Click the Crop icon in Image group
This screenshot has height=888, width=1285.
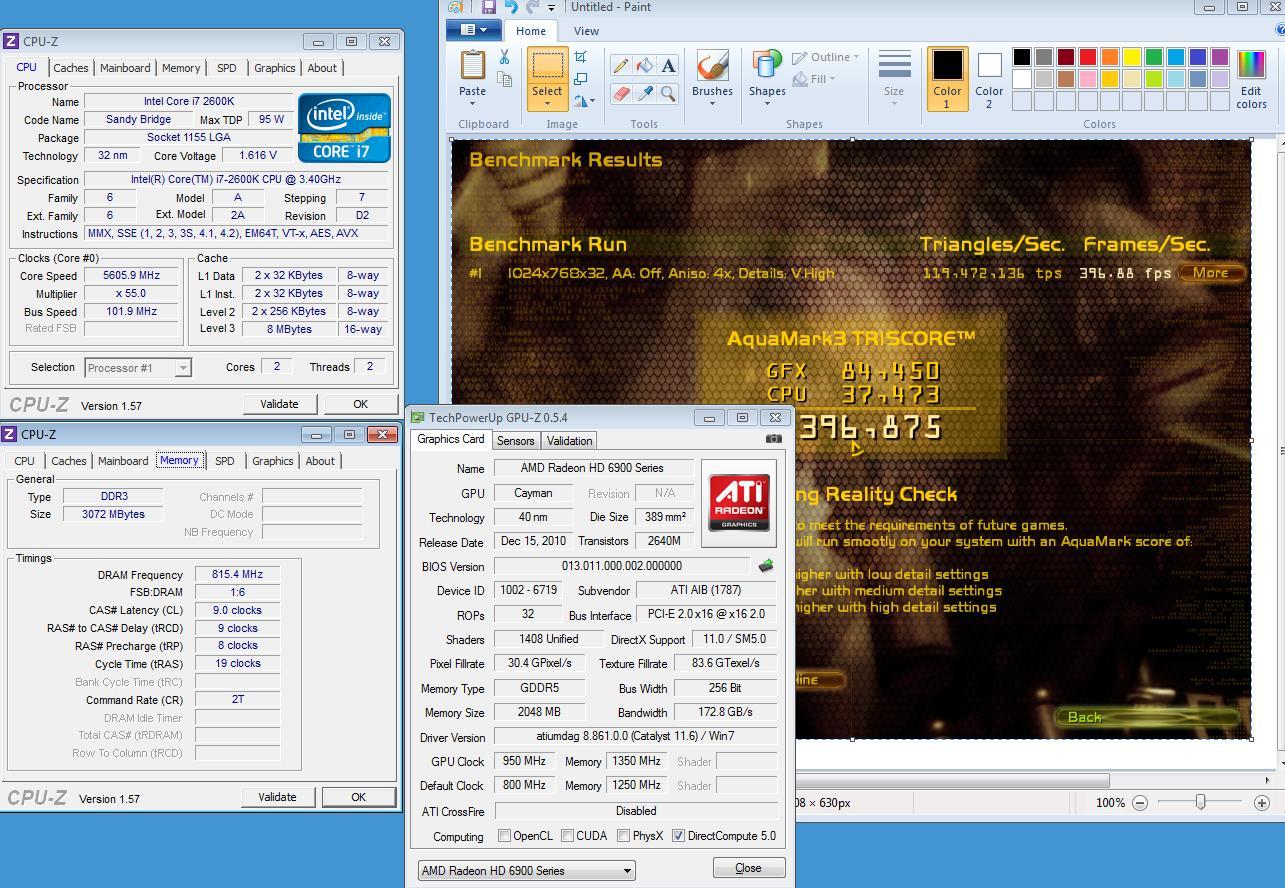pyautogui.click(x=581, y=57)
